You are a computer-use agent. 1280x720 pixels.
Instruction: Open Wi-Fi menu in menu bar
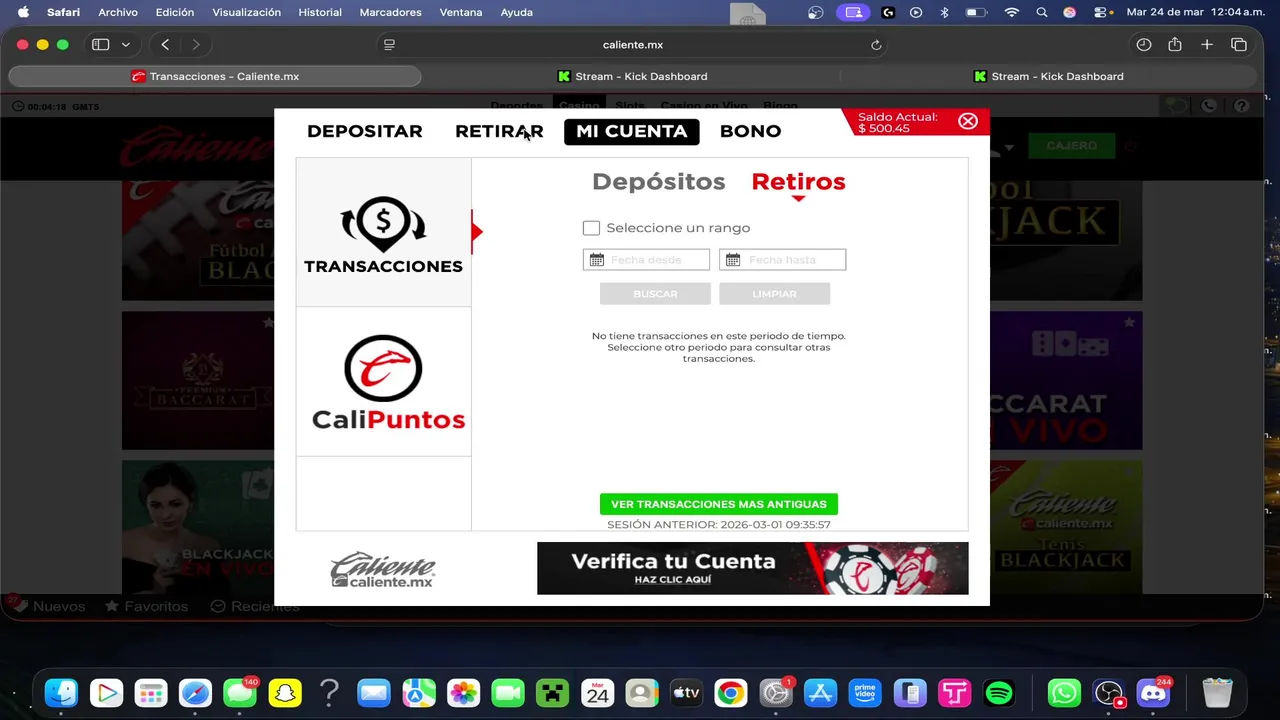(1012, 12)
